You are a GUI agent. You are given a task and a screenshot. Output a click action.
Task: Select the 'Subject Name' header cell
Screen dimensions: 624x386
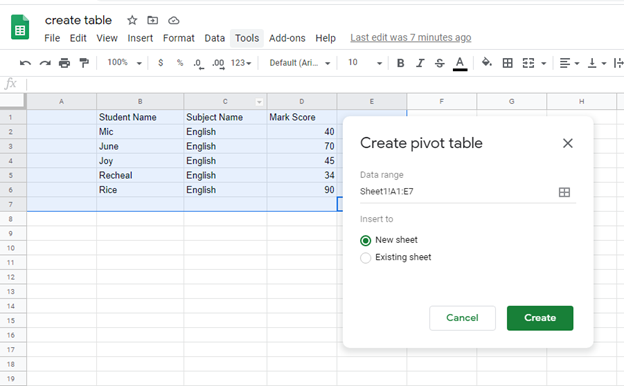(225, 117)
